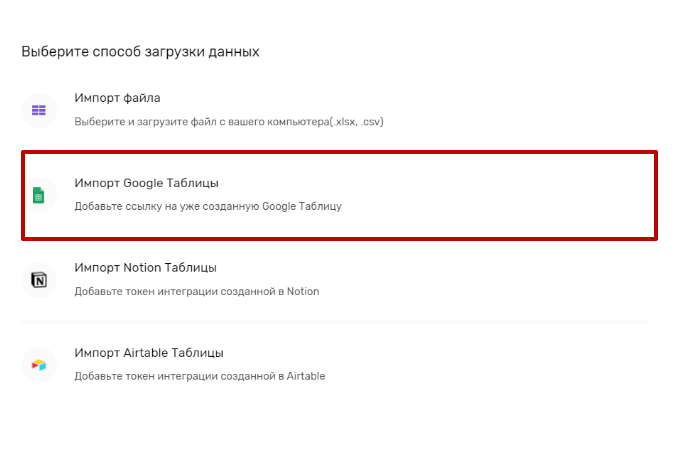Click the black Notion logo icon
Screen dimensions: 678x467
[39, 280]
